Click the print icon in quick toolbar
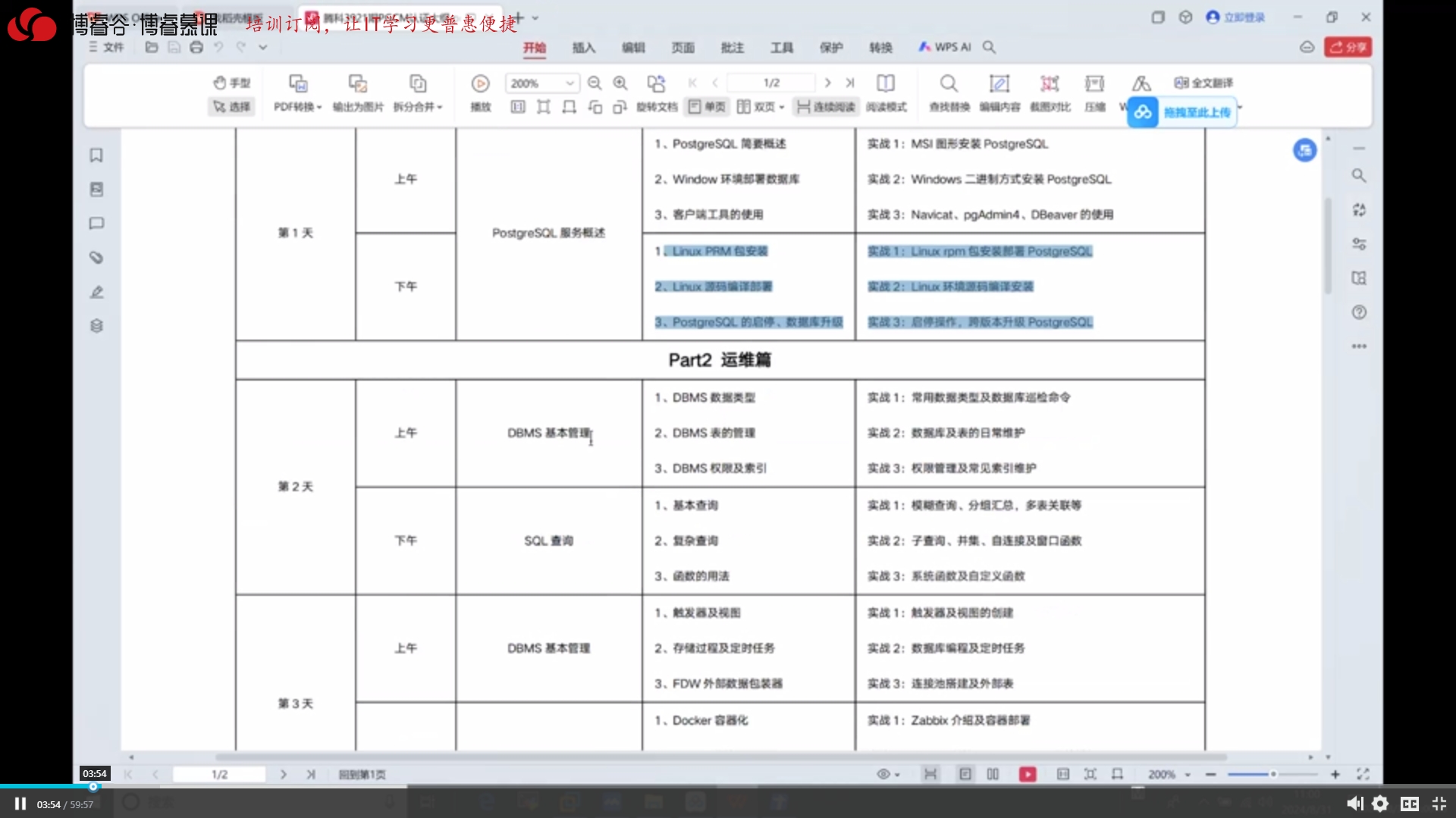This screenshot has width=1456, height=818. tap(196, 47)
